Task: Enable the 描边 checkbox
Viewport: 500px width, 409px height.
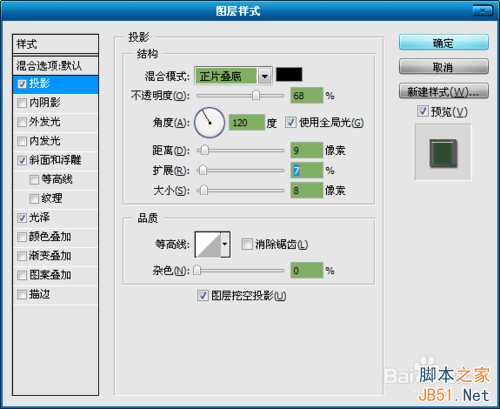Action: [x=22, y=295]
